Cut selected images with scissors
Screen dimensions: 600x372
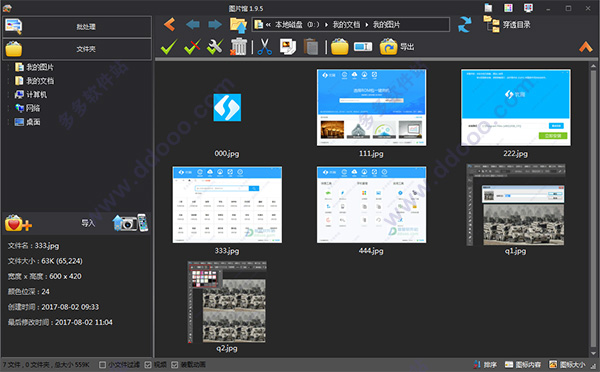click(264, 47)
